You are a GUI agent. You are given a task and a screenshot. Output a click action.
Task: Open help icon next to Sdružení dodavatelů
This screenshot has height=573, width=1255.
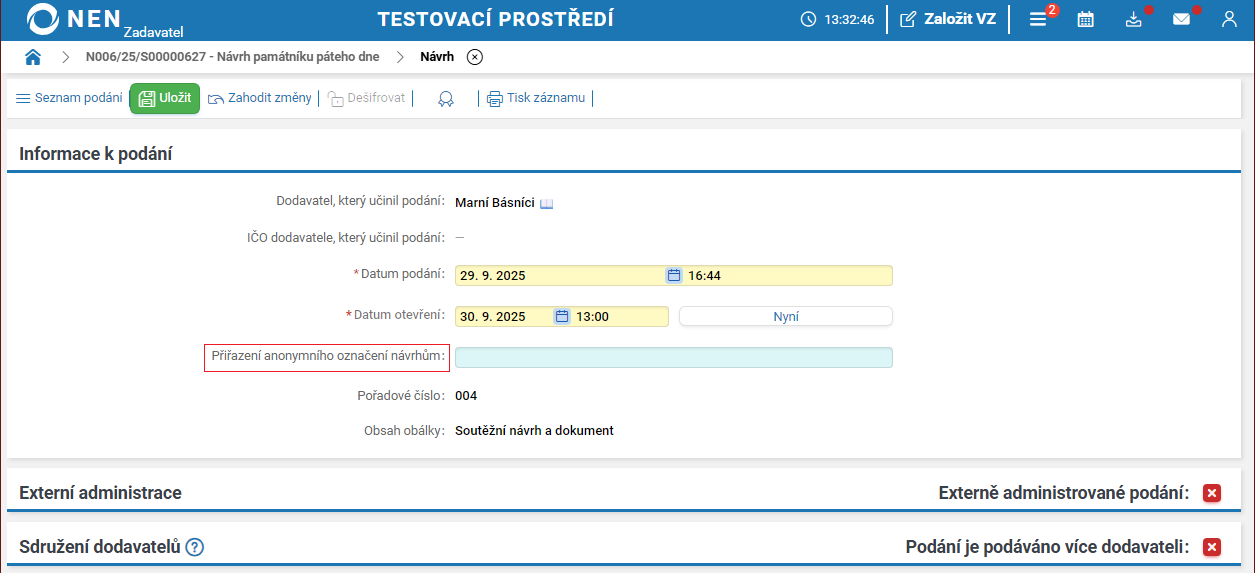pos(195,547)
